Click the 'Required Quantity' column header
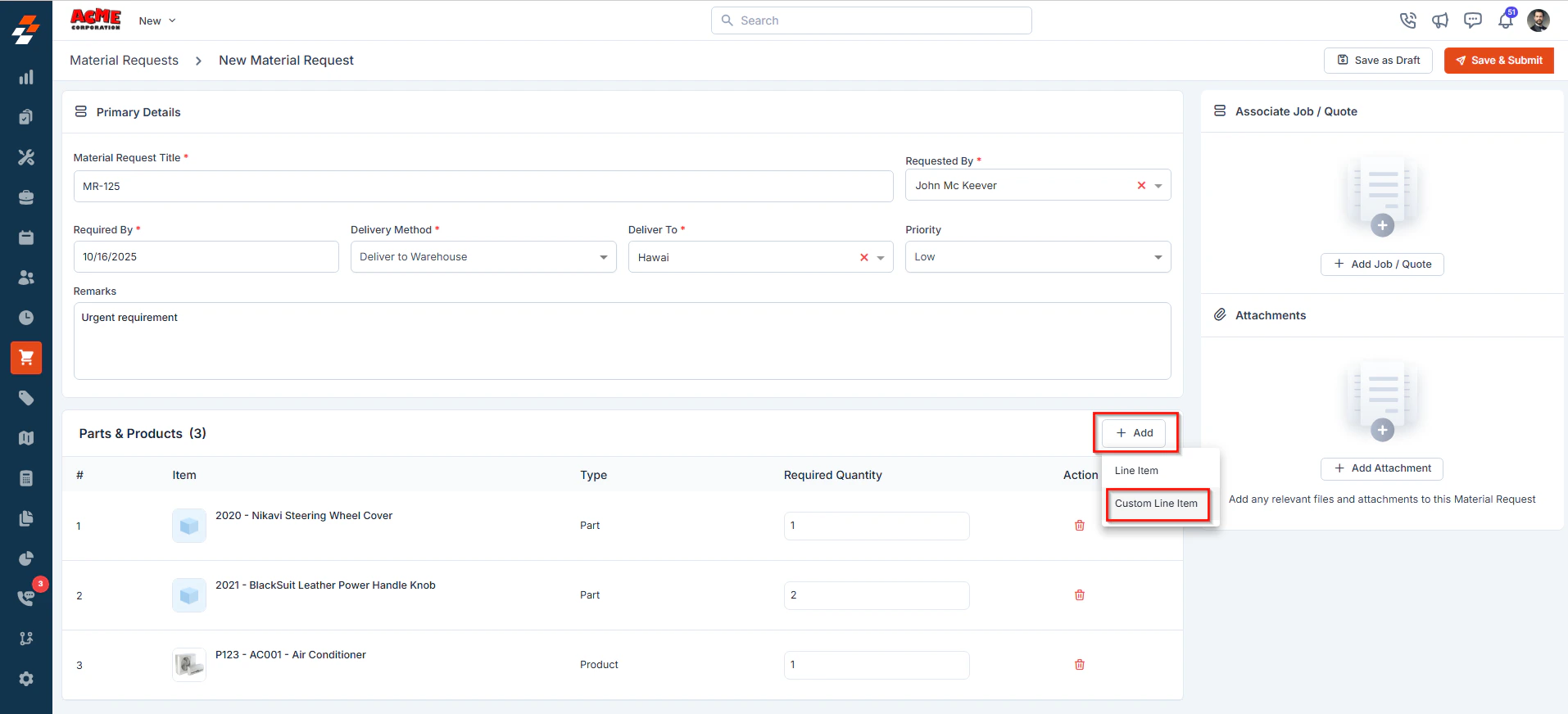 832,475
